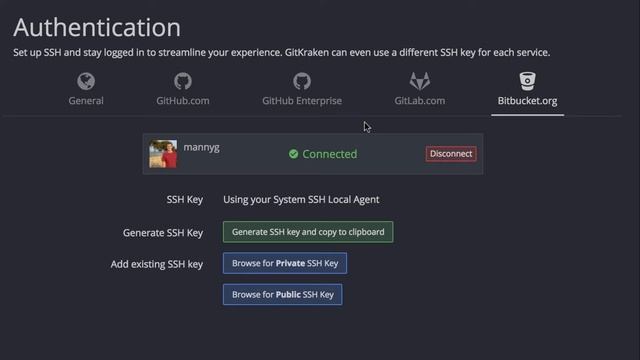Switch to the General tab label
This screenshot has width=640, height=360.
point(86,100)
